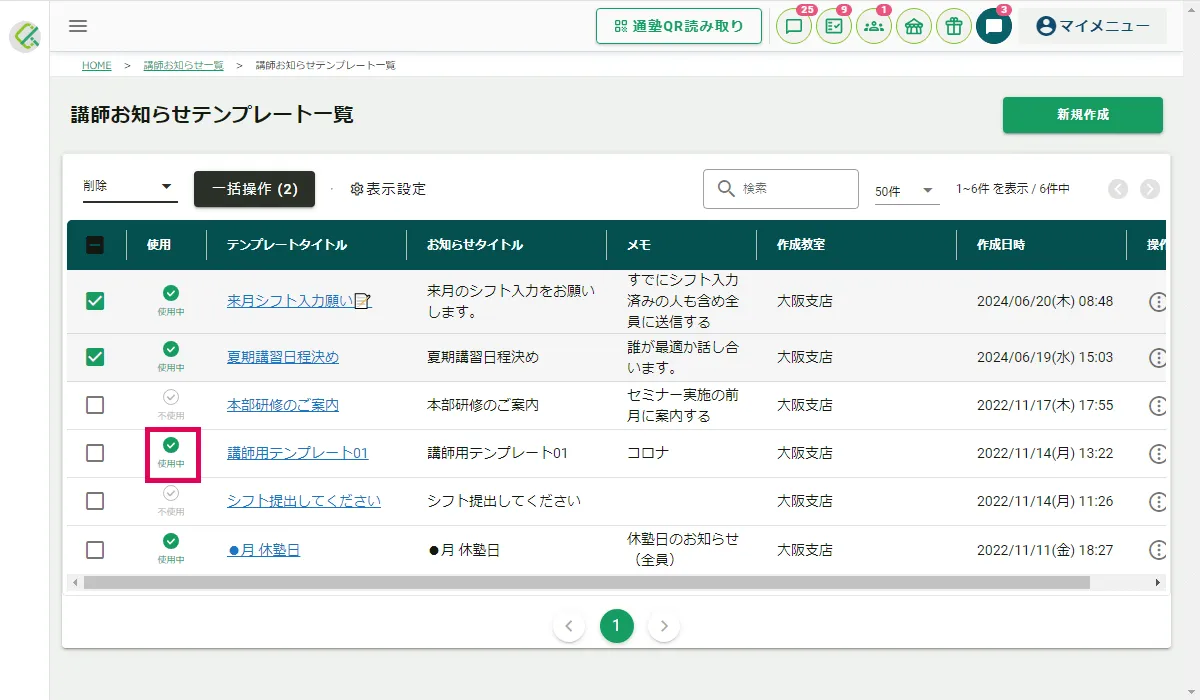Open the checklist icon with 9 badge

click(834, 26)
